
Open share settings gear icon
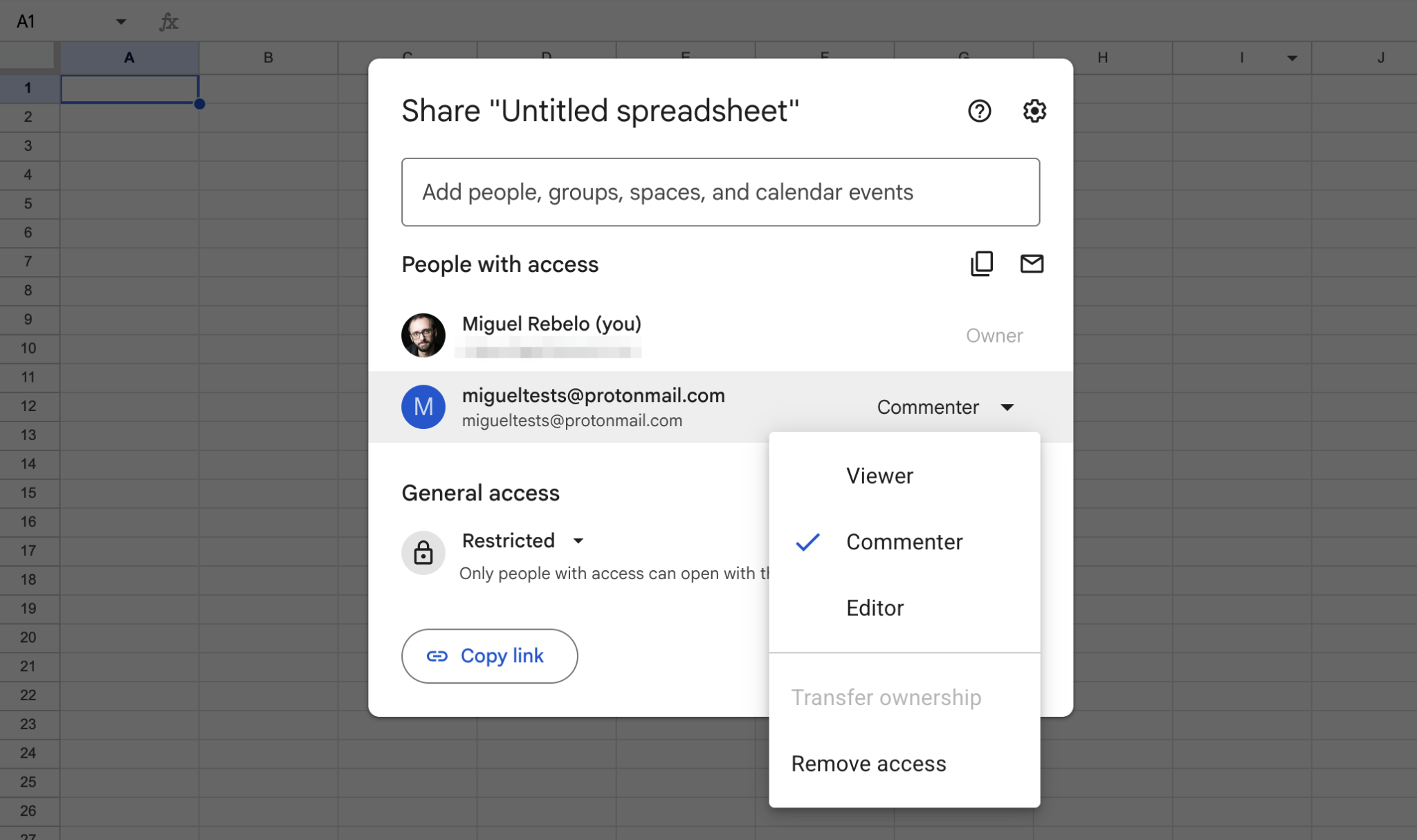click(1034, 111)
